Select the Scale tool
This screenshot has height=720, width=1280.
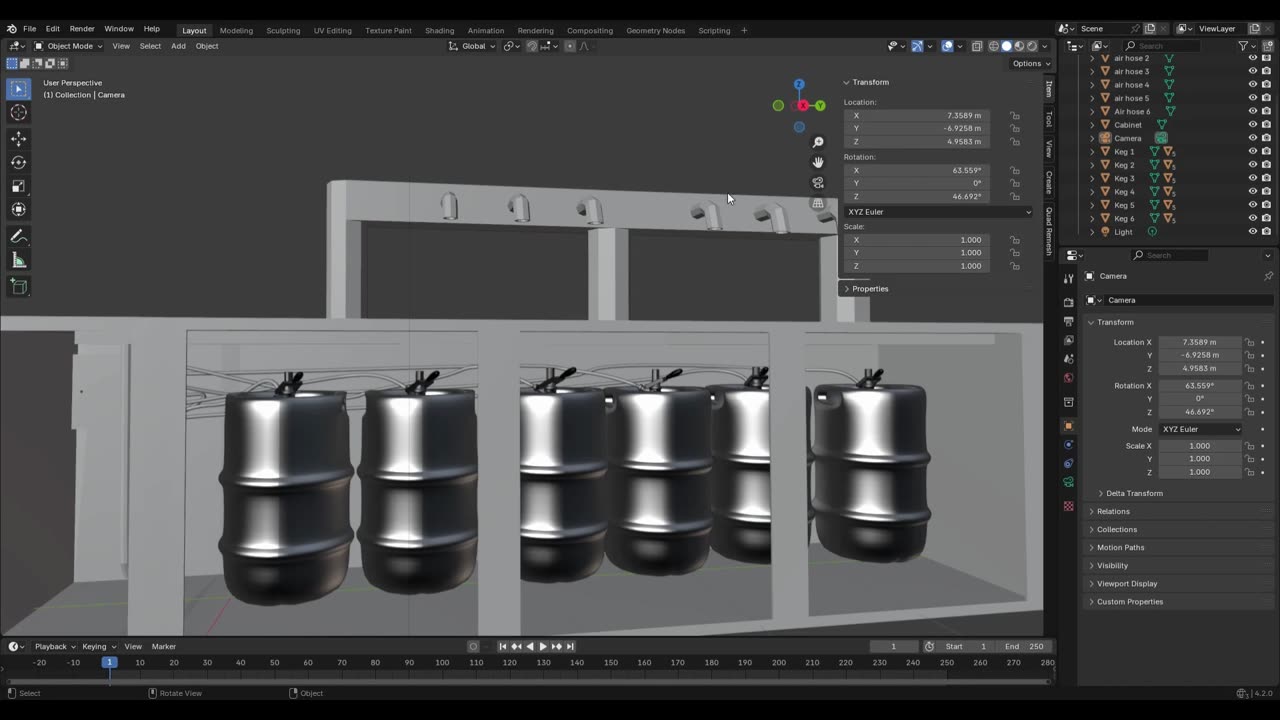[x=18, y=186]
